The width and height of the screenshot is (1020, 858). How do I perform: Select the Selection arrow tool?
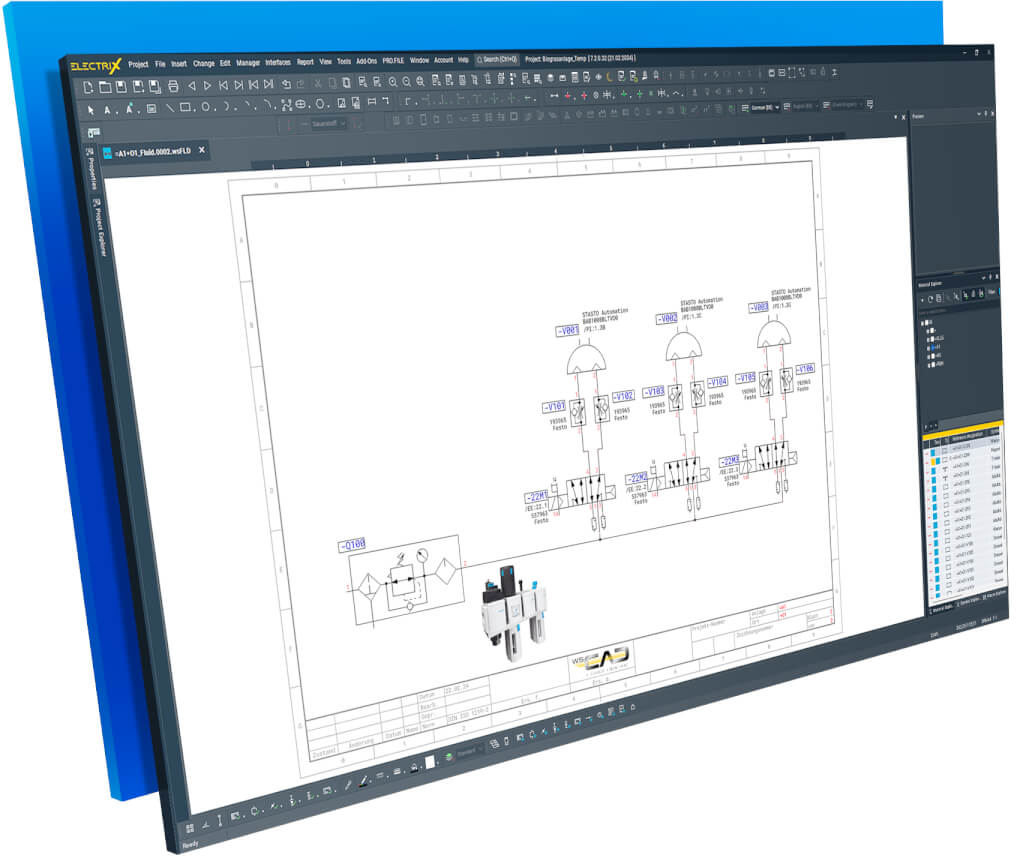click(91, 106)
